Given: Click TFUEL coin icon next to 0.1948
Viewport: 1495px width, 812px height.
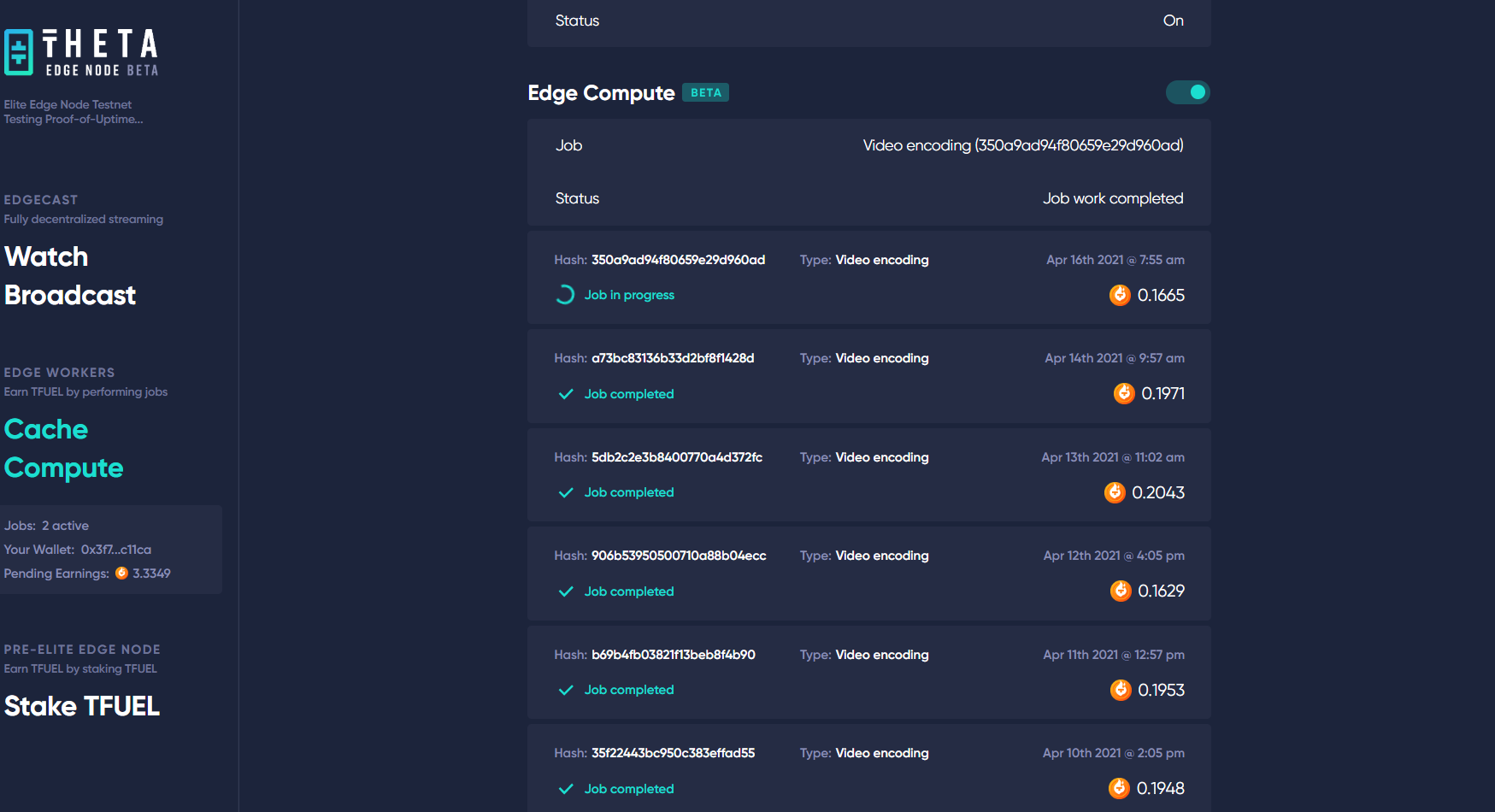Looking at the screenshot, I should [x=1119, y=788].
